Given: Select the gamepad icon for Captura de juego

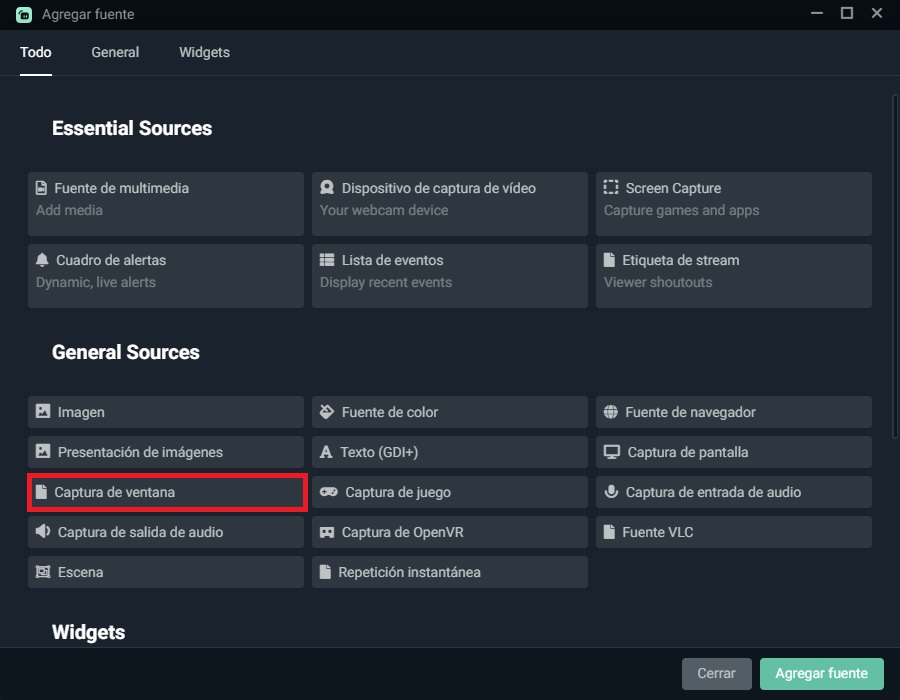Looking at the screenshot, I should [327, 492].
